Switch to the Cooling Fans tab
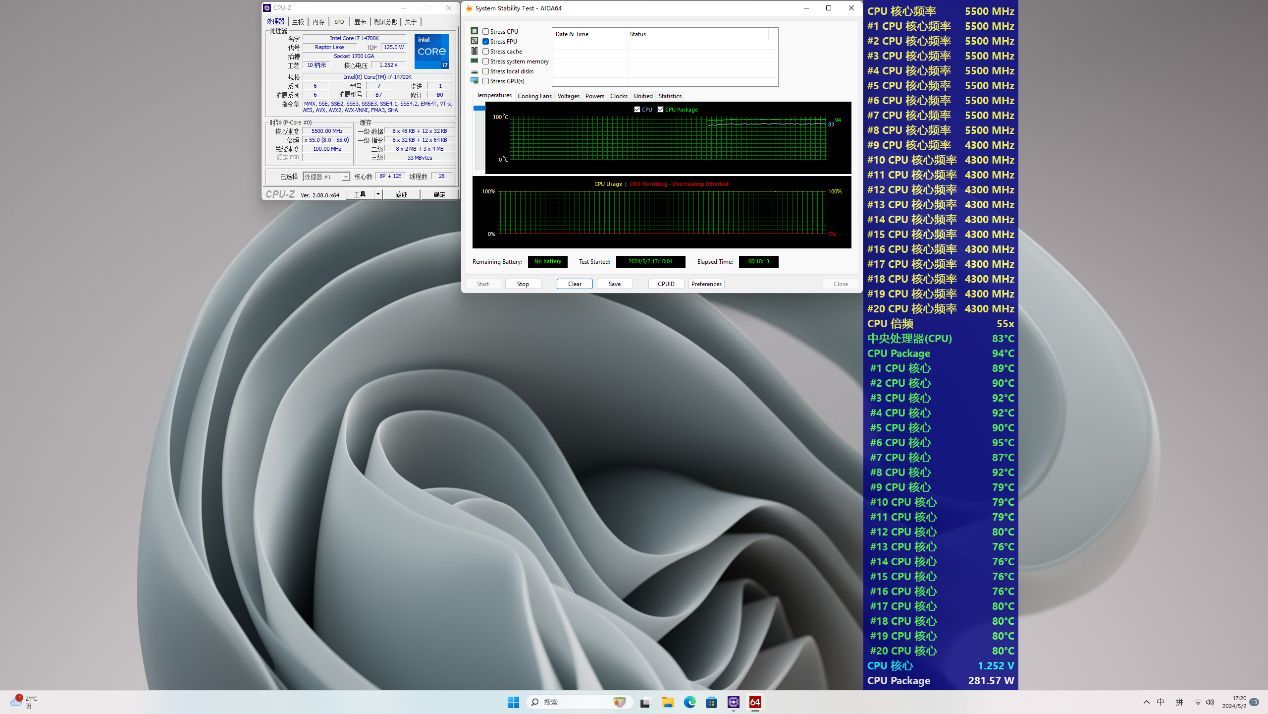Image resolution: width=1268 pixels, height=714 pixels. pos(534,96)
